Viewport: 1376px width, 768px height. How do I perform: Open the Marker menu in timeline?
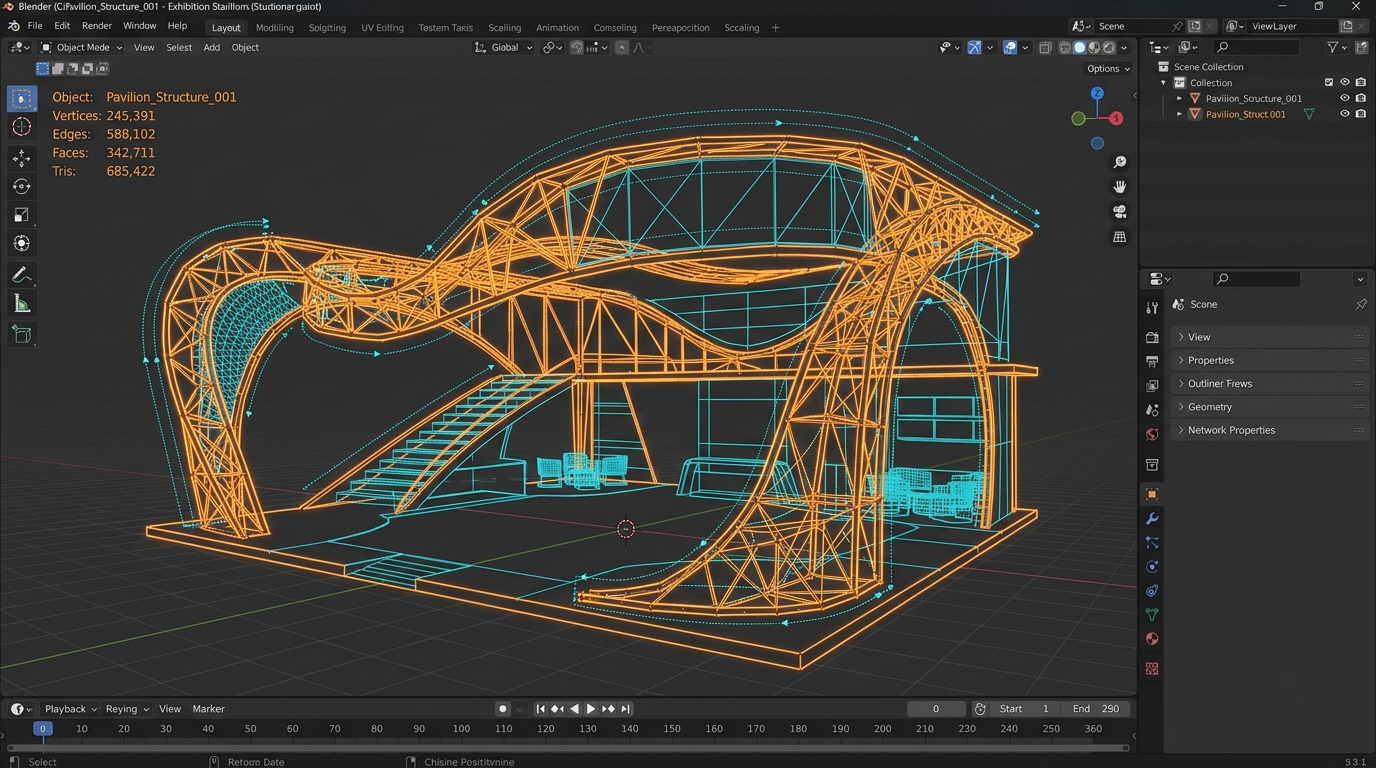pos(208,709)
